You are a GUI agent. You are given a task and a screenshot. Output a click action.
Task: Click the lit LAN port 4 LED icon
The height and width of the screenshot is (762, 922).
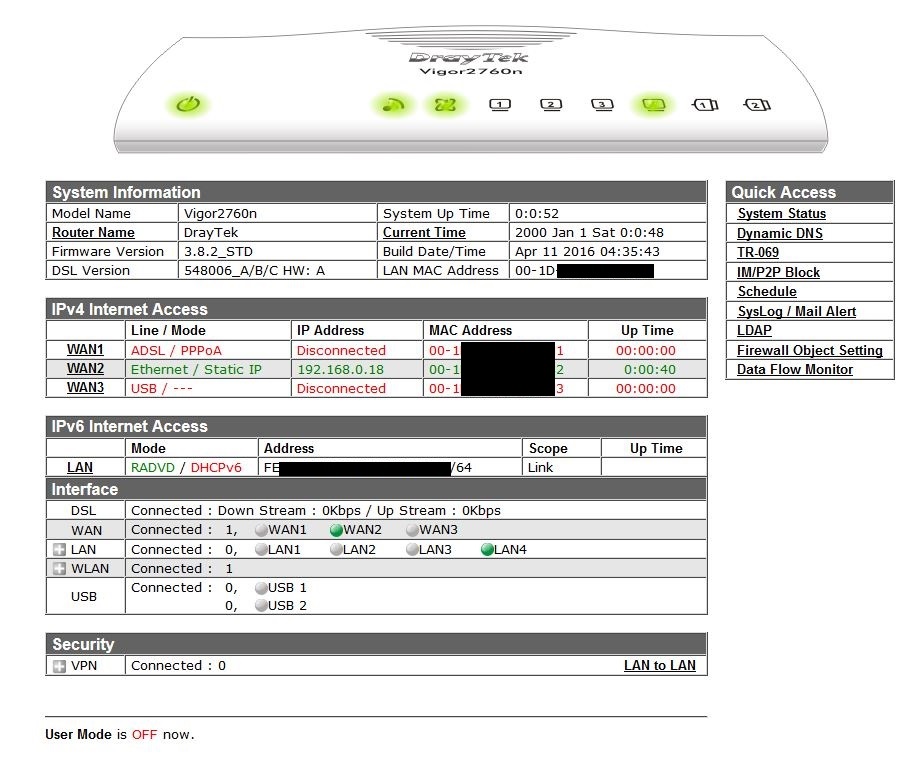653,105
